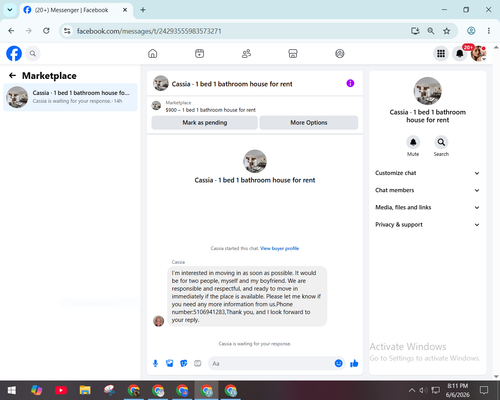
Task: Open YouTube from the taskbar
Action: click(x=61, y=390)
